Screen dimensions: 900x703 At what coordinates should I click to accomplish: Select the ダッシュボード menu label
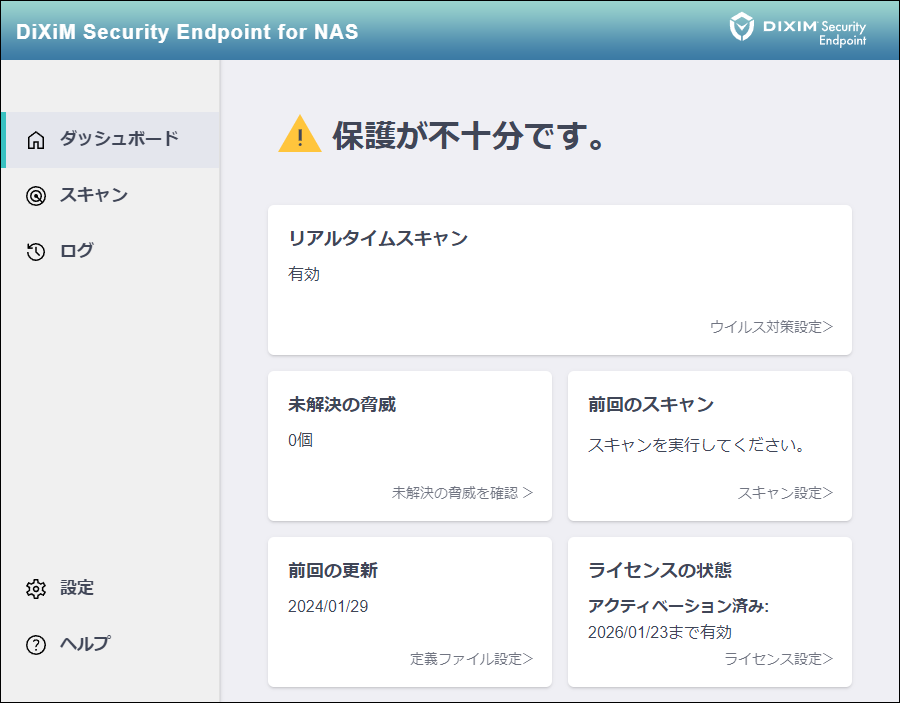pyautogui.click(x=118, y=139)
